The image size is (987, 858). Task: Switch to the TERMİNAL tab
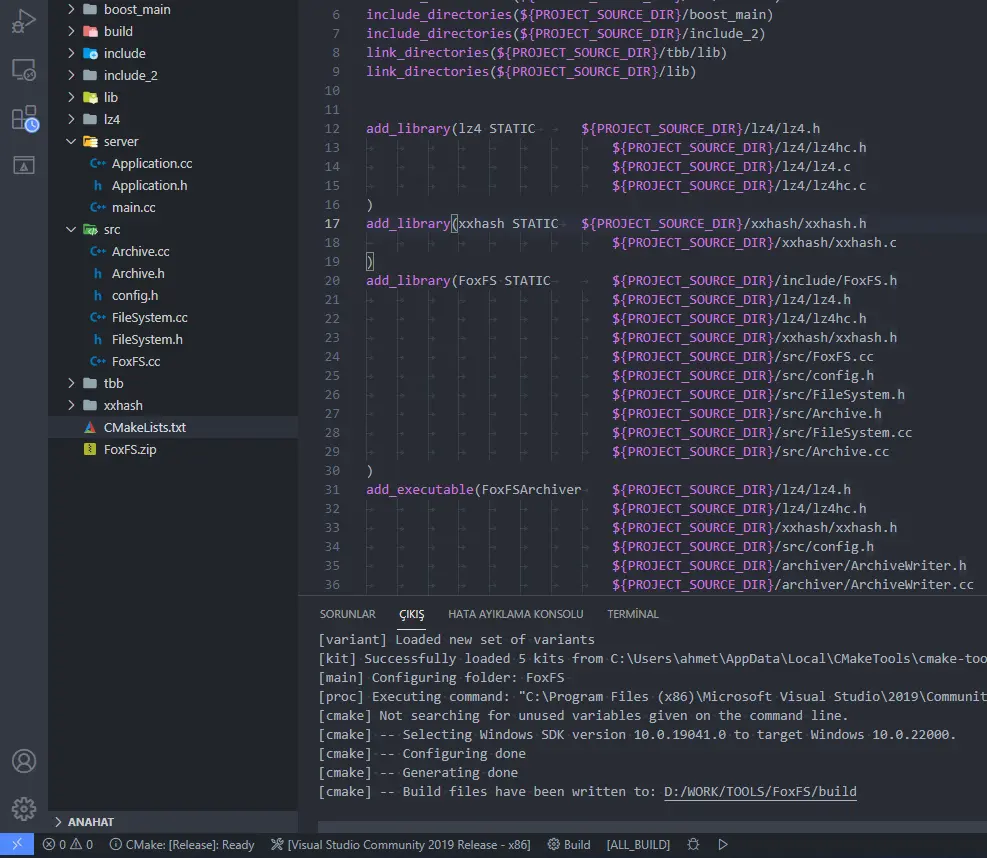[633, 614]
